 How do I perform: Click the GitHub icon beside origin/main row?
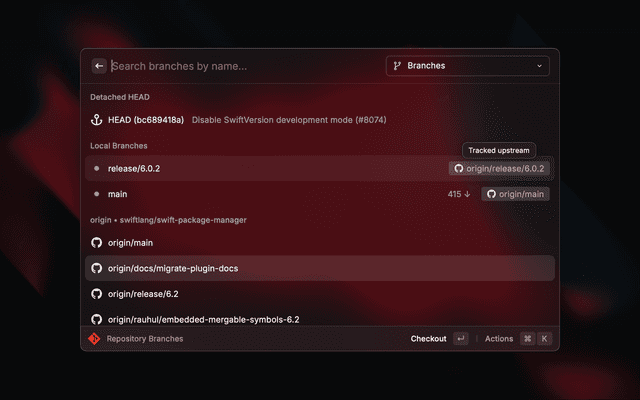tap(97, 243)
